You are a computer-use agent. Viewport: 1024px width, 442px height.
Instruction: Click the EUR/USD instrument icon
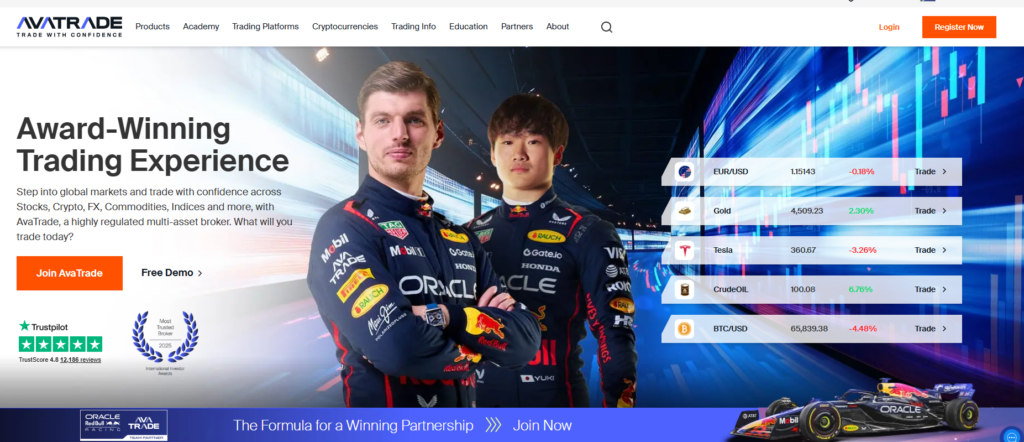pyautogui.click(x=684, y=172)
